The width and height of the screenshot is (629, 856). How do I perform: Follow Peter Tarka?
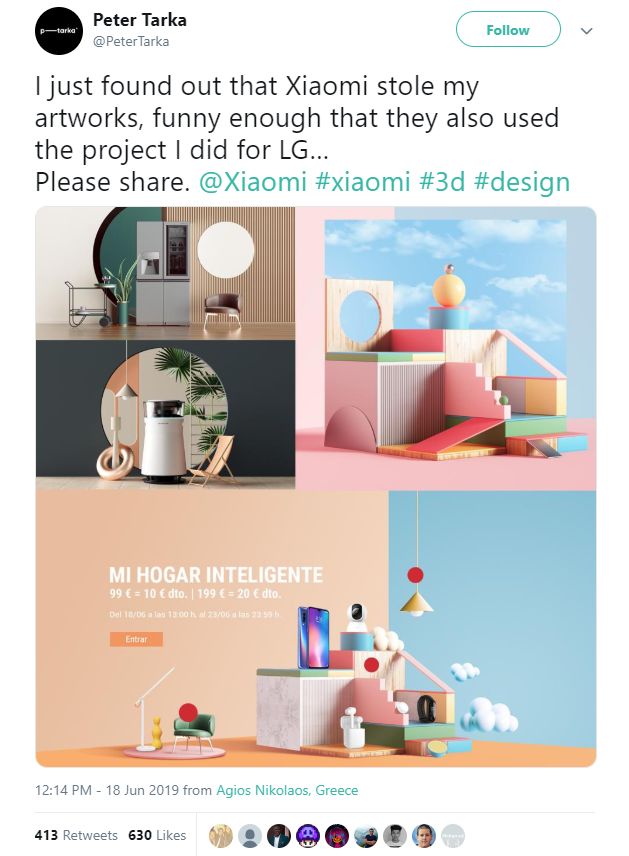click(x=508, y=30)
